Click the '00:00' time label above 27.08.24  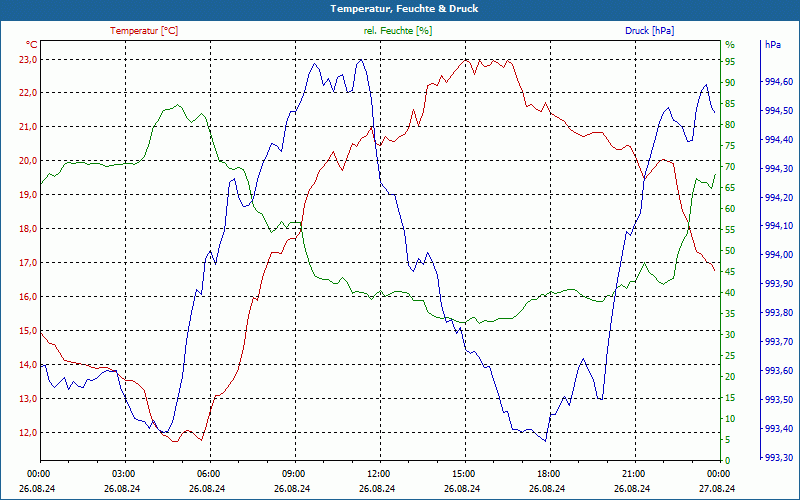pos(717,474)
